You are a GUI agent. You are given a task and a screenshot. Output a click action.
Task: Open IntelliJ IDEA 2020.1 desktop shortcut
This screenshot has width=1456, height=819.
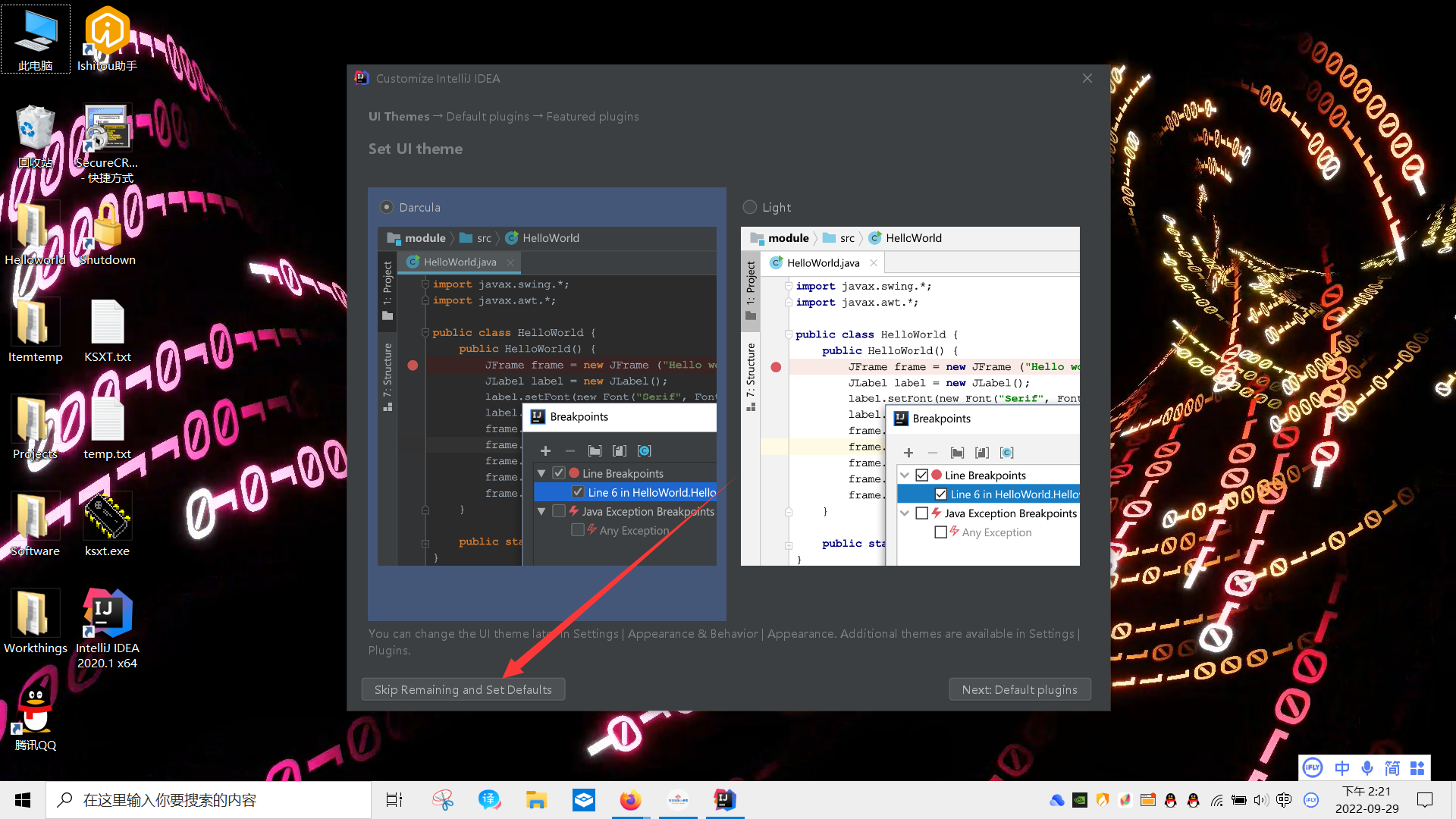pyautogui.click(x=107, y=613)
